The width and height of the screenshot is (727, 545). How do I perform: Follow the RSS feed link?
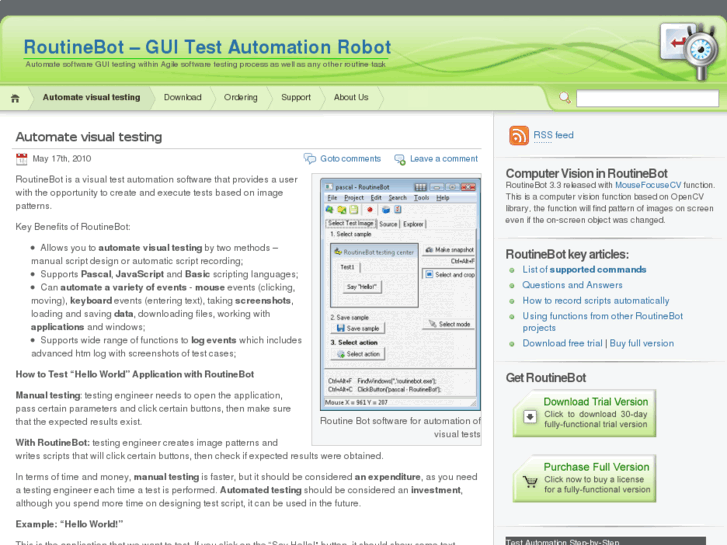[553, 135]
